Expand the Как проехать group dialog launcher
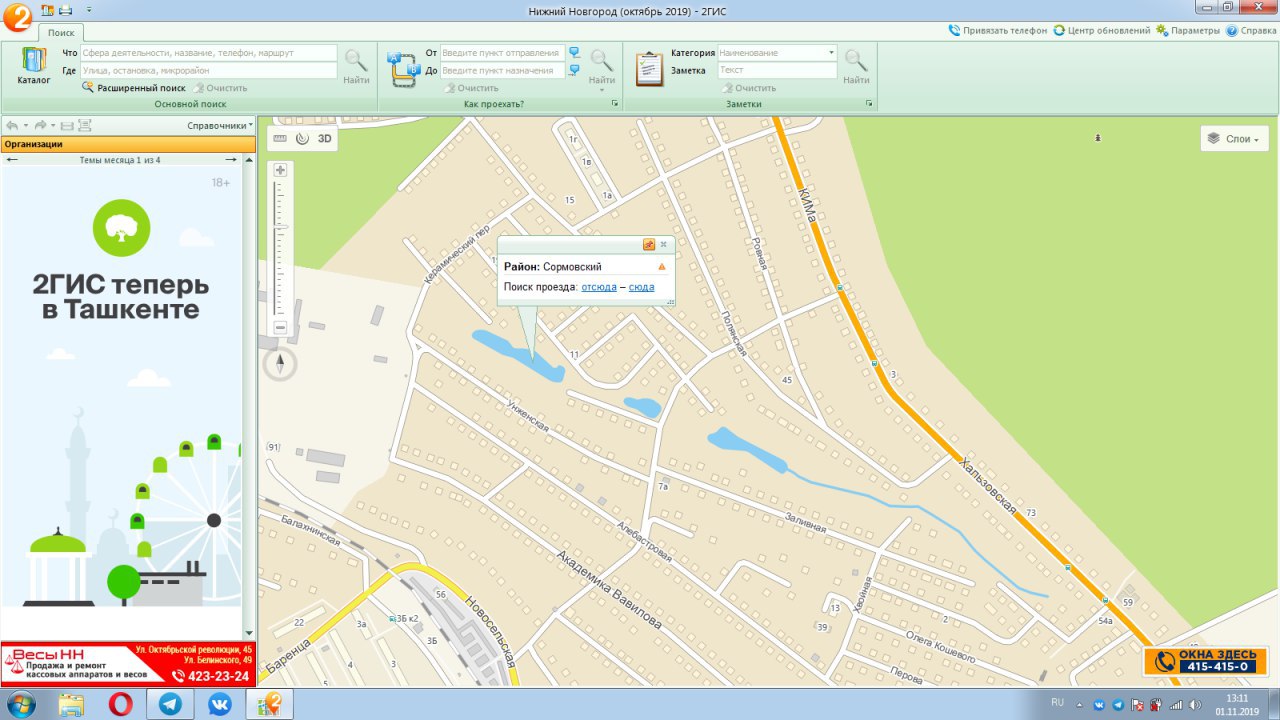The width and height of the screenshot is (1280, 720). (x=615, y=104)
